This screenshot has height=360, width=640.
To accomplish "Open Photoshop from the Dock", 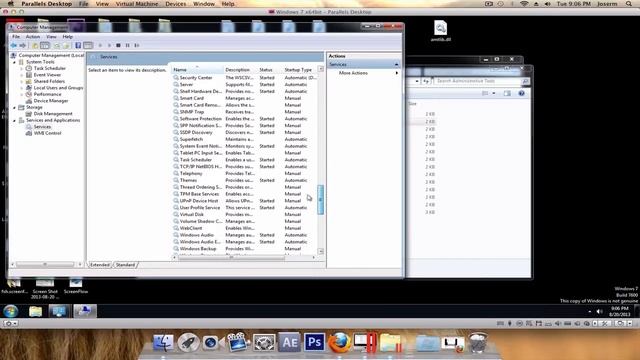I will [314, 342].
